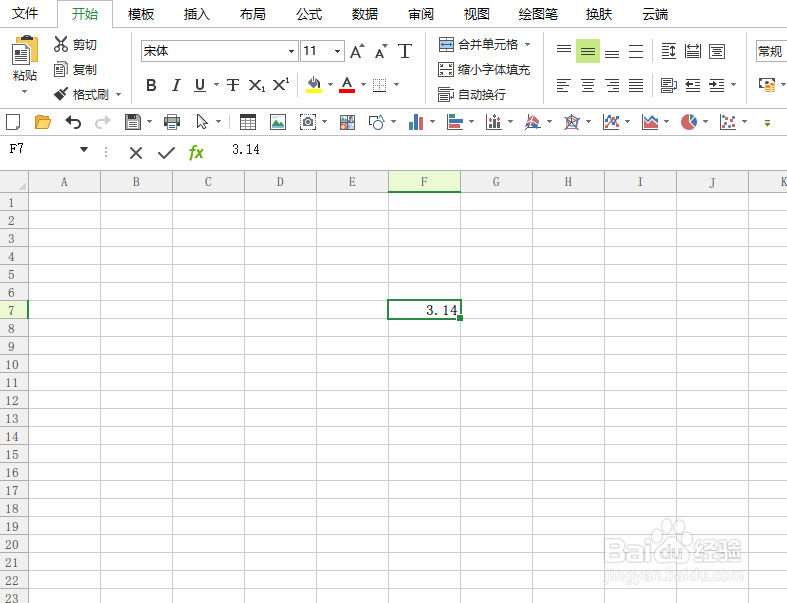Open font color dropdown arrow

click(x=363, y=84)
